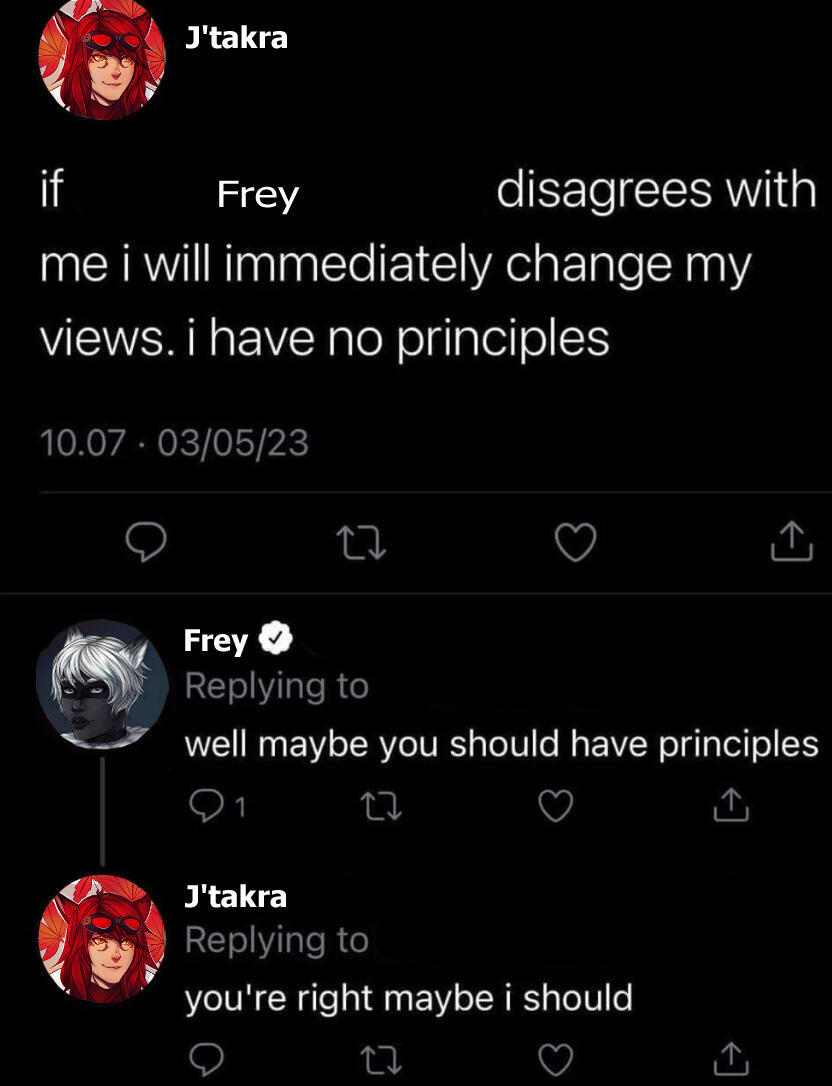Like the main tweet about principles
Screen dimensions: 832x1086
[x=576, y=542]
